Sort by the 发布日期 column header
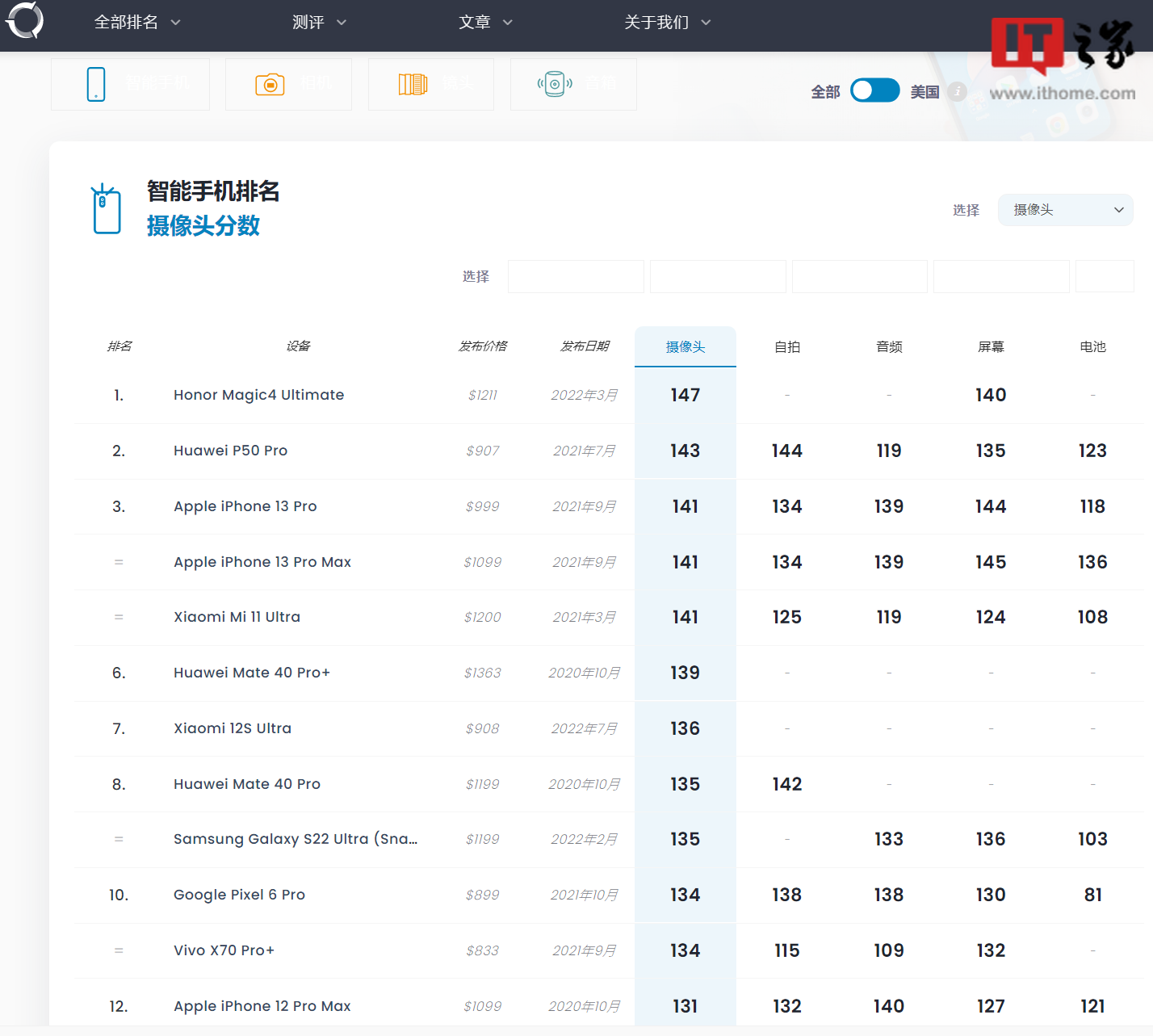Image resolution: width=1153 pixels, height=1036 pixels. pos(585,346)
